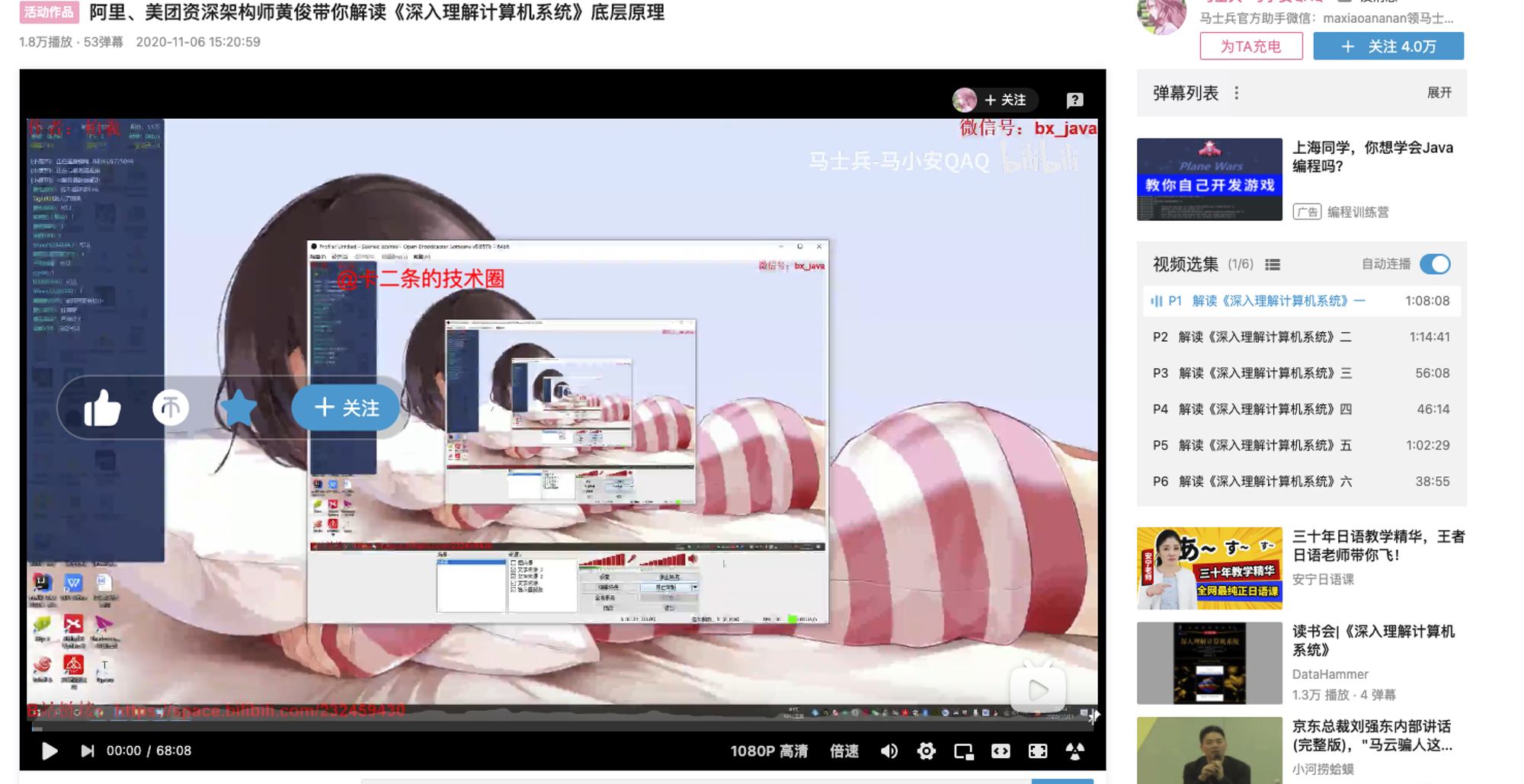Screen dimensions: 1524x784
Task: Click the small 关注 button in the player's top corner
Action: pos(1005,100)
